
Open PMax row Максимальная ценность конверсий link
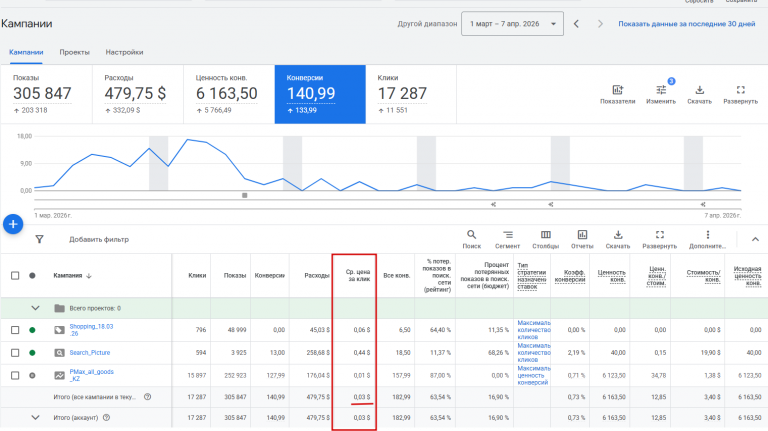pyautogui.click(x=534, y=376)
